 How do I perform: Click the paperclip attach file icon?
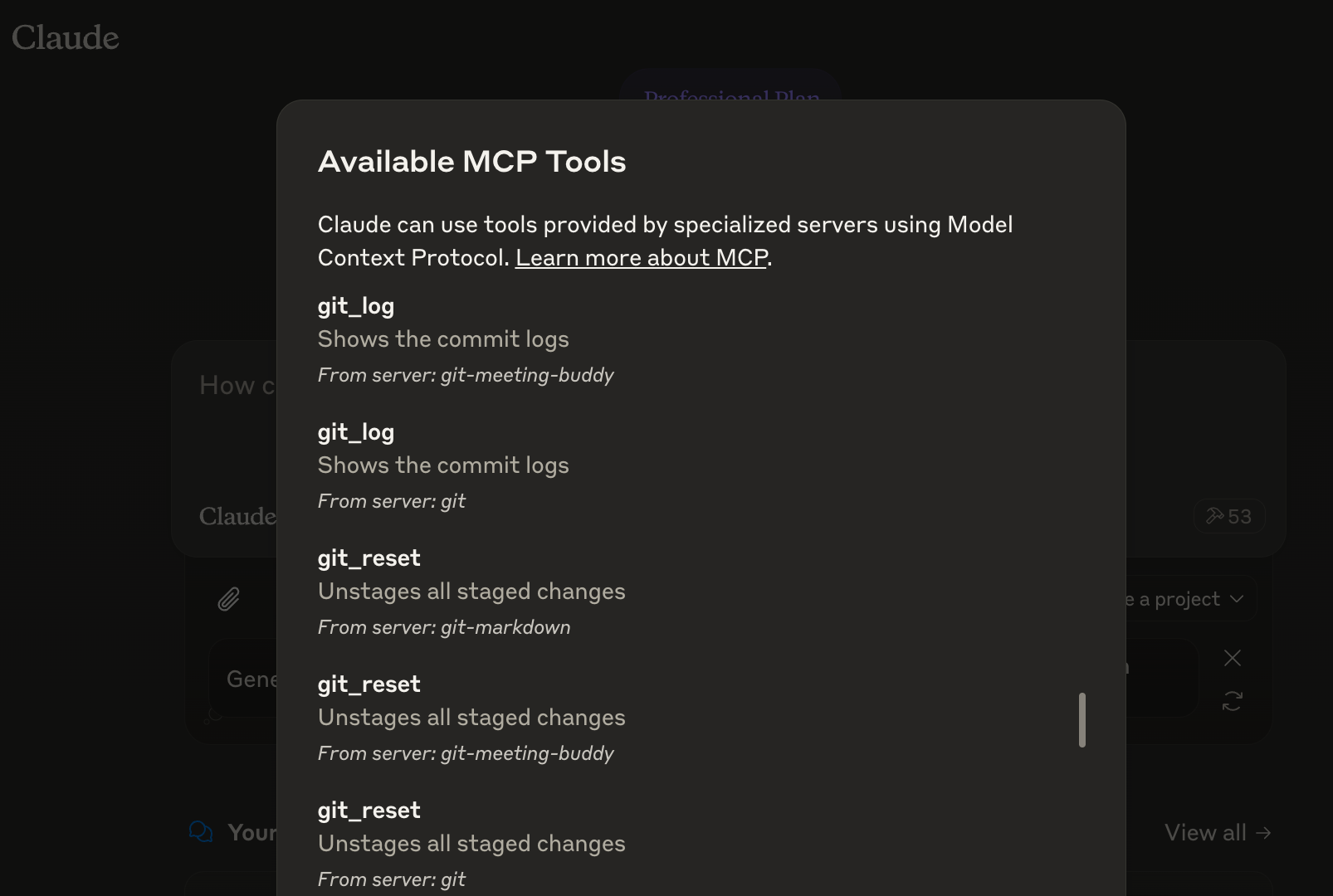pyautogui.click(x=229, y=599)
